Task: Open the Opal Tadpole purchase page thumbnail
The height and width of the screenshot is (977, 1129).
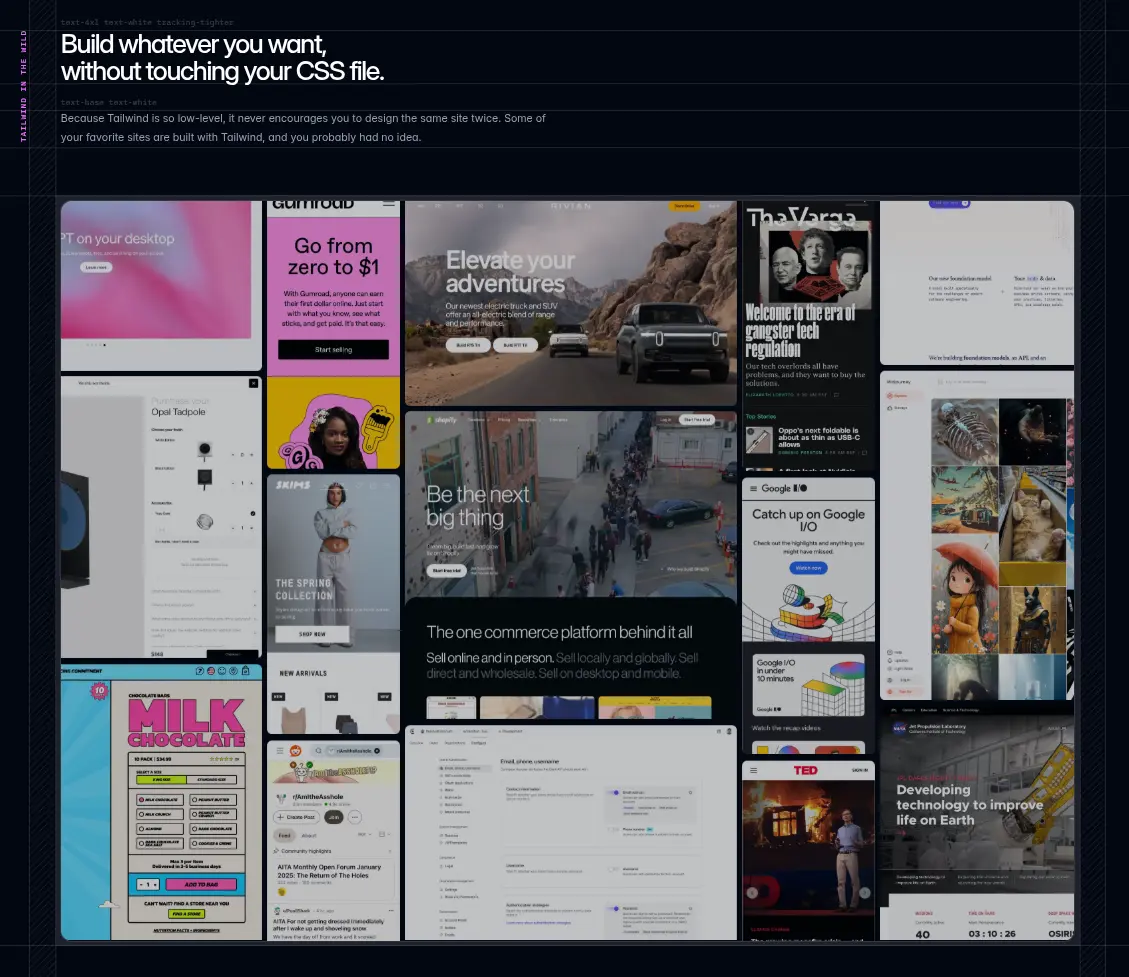Action: [161, 517]
